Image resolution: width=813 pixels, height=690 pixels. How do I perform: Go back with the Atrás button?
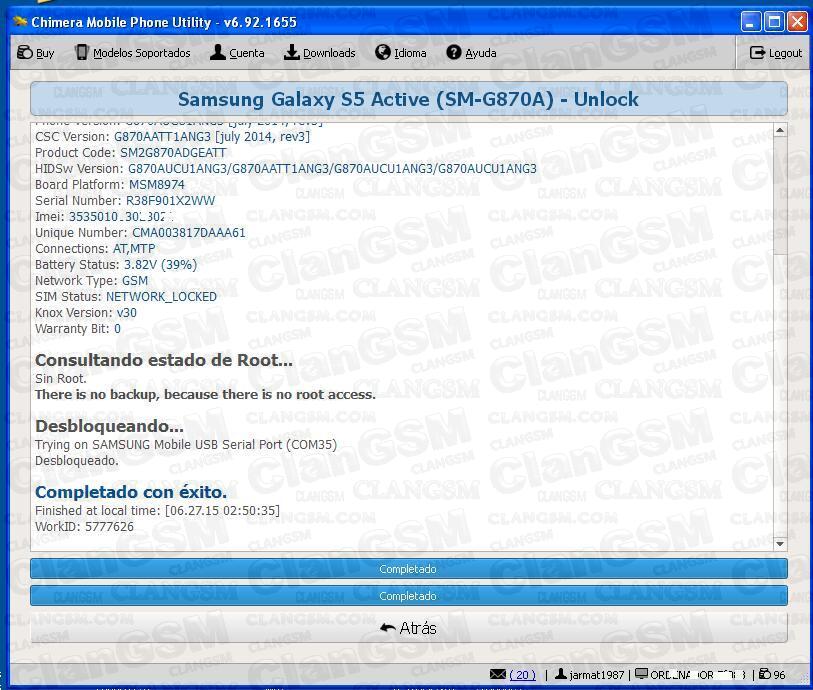409,628
